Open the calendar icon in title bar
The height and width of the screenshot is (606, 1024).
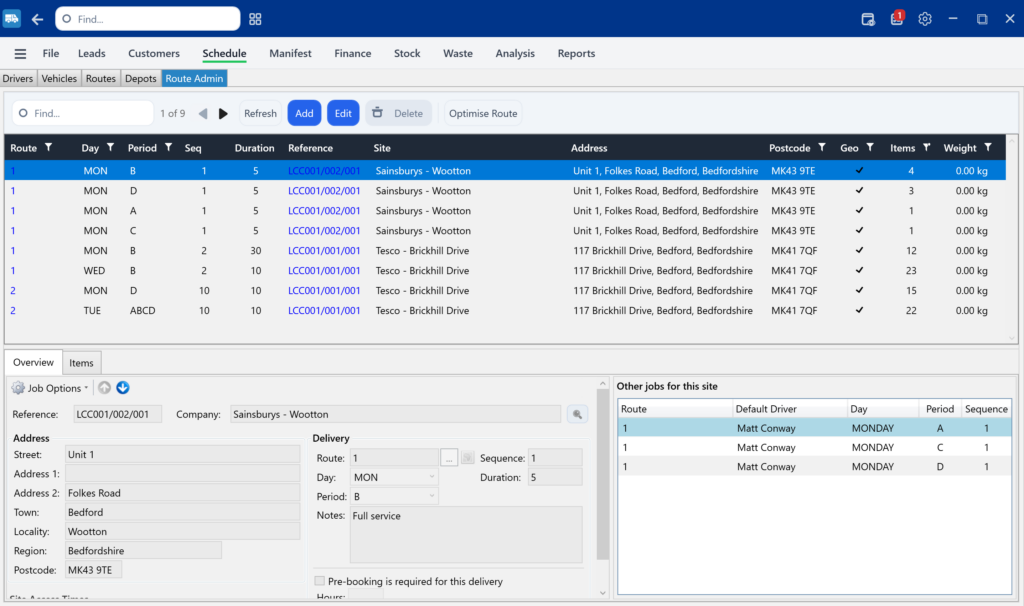point(868,19)
